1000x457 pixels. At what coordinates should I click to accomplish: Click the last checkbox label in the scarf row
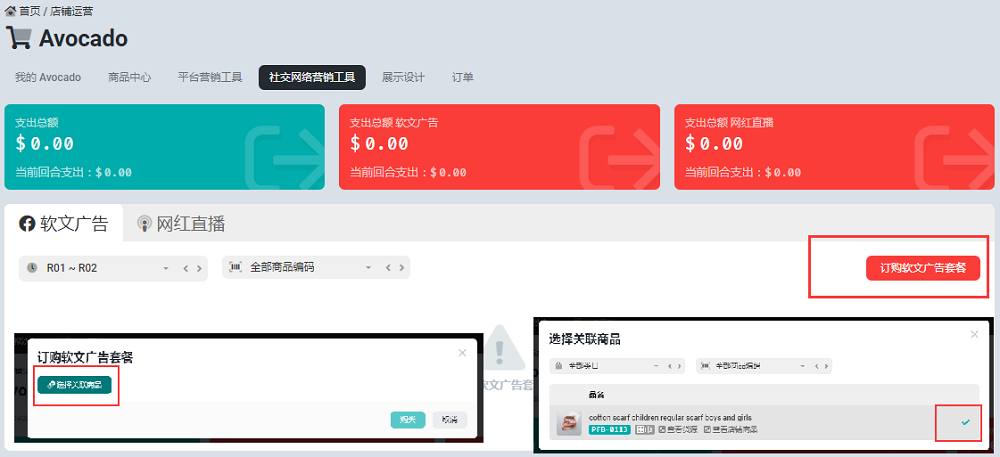(x=731, y=430)
